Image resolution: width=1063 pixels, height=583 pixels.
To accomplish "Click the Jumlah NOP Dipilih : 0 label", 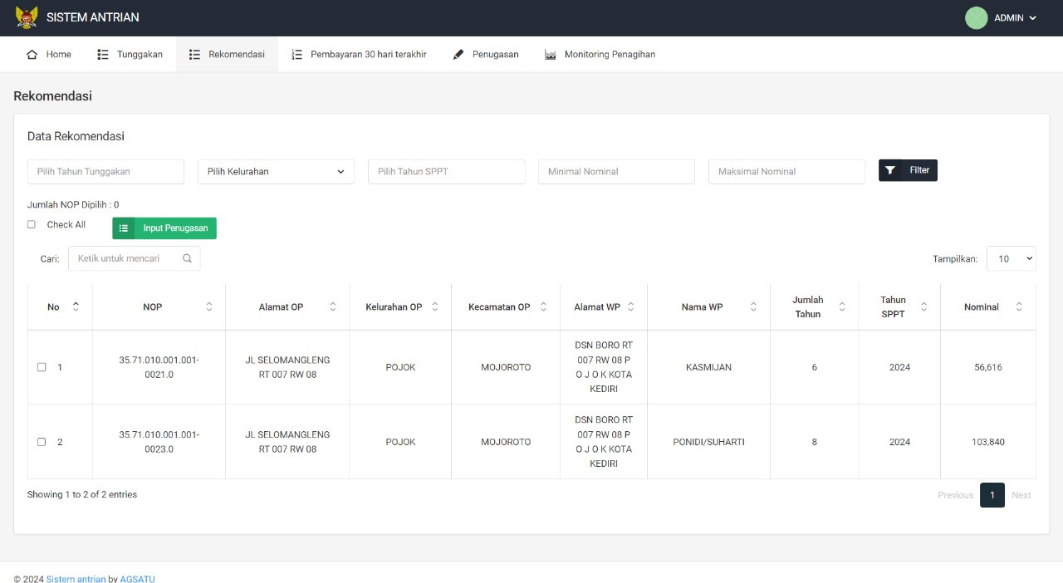I will pyautogui.click(x=73, y=205).
